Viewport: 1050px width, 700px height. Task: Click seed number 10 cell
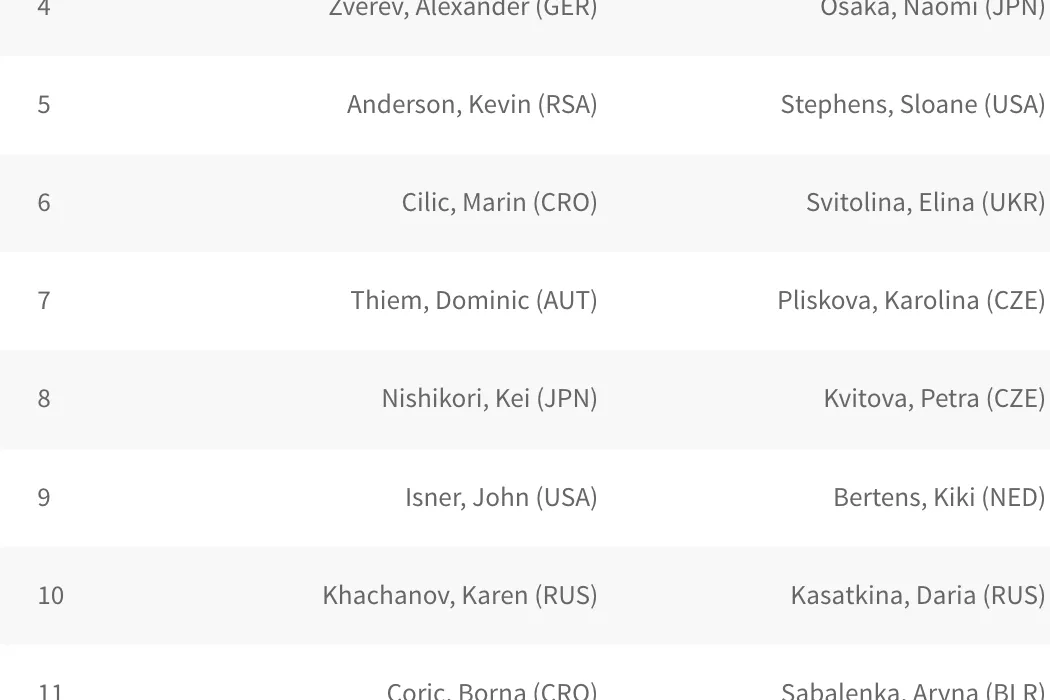51,595
